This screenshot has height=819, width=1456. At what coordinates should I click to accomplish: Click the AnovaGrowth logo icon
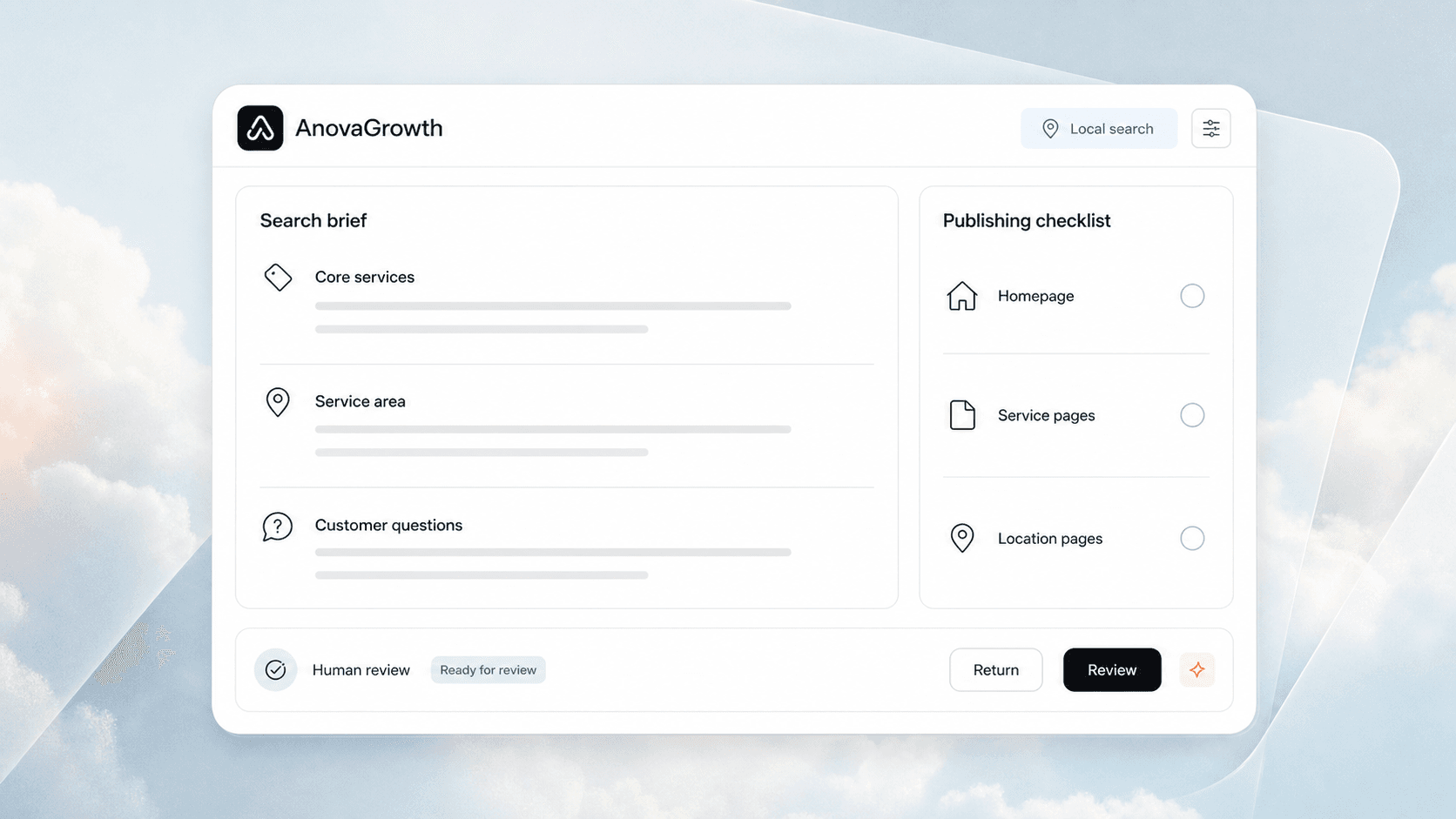click(260, 128)
